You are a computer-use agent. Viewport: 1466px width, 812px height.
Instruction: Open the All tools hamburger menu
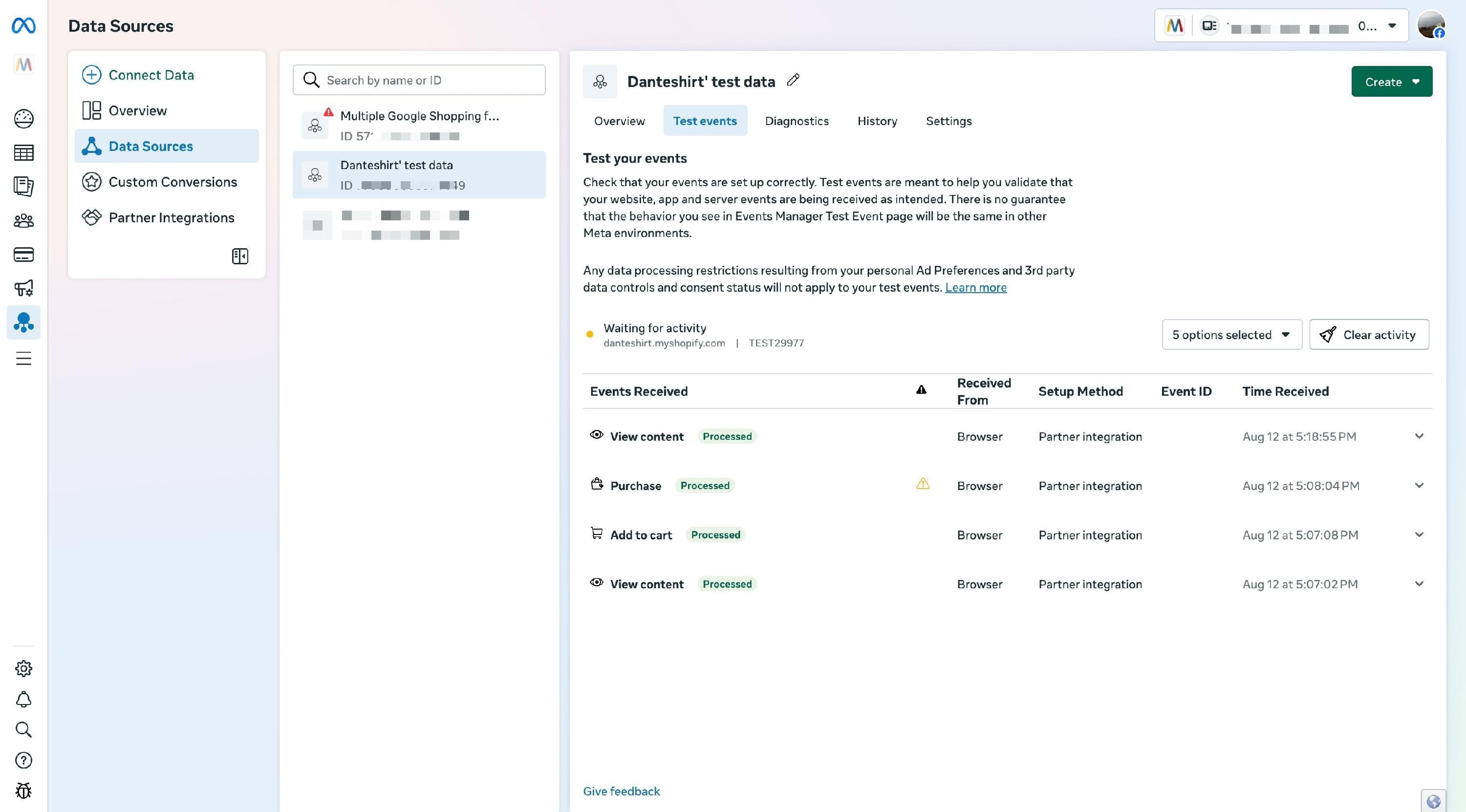coord(23,359)
